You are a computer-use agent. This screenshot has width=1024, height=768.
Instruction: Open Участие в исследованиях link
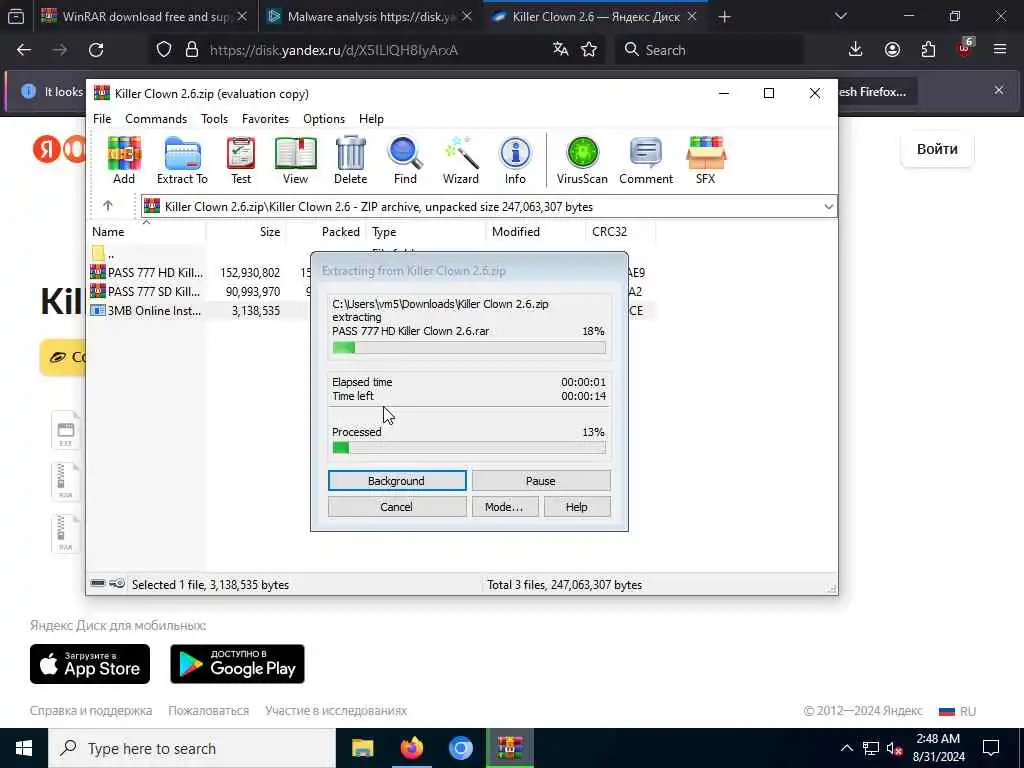(336, 711)
